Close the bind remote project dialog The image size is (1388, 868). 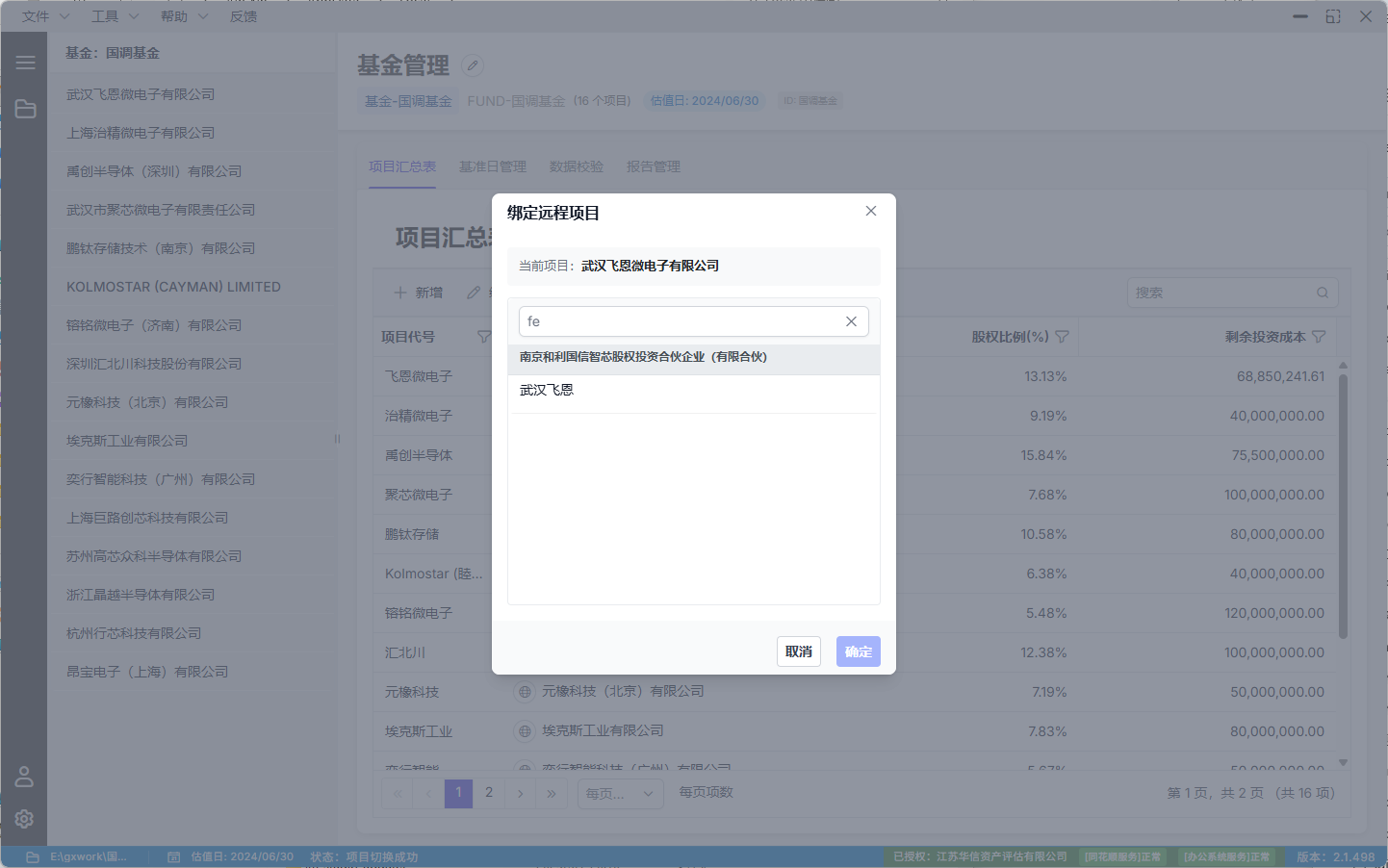point(871,211)
